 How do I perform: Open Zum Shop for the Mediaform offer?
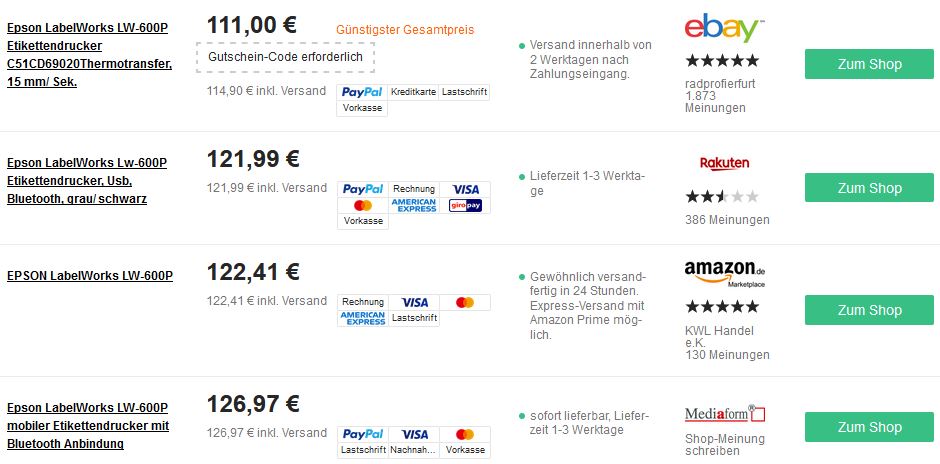869,427
